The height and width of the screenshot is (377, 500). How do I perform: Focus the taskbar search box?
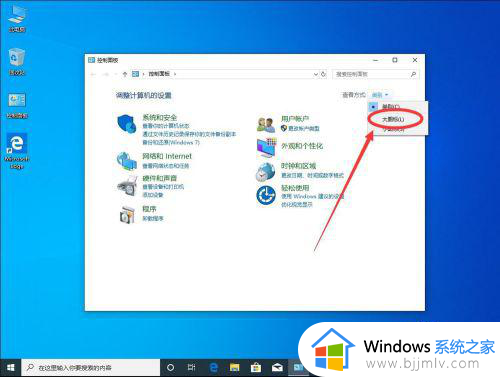(91, 368)
